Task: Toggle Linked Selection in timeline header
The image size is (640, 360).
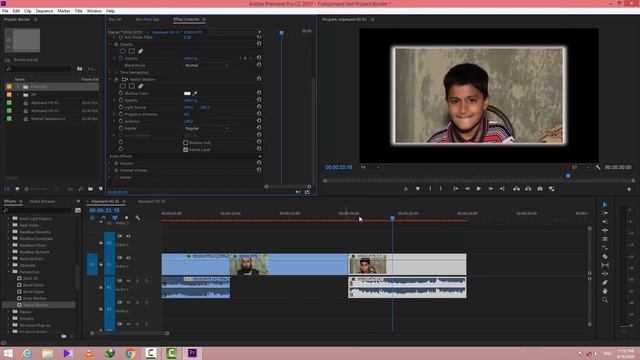Action: pos(115,218)
